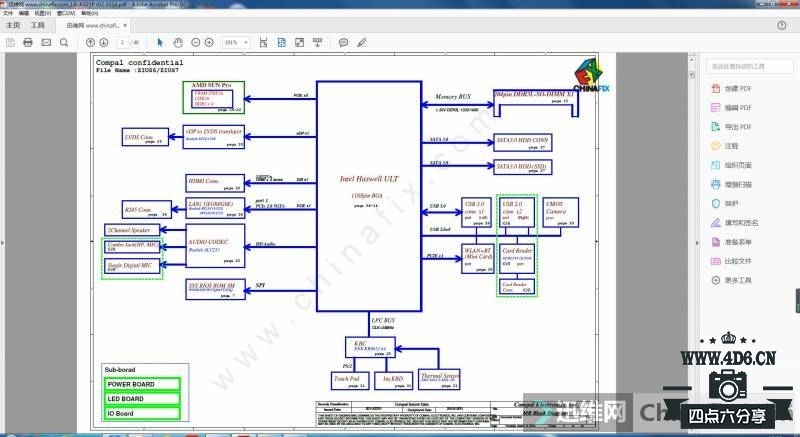Click the Memory BUS label text

point(453,96)
